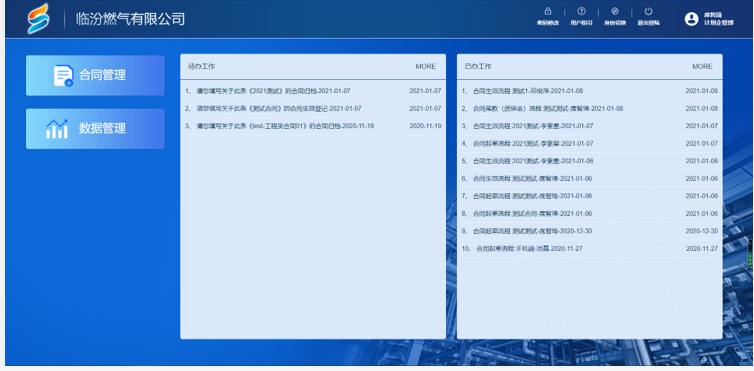Click MORE in the 待办工作 panel
The image size is (754, 371).
426,67
